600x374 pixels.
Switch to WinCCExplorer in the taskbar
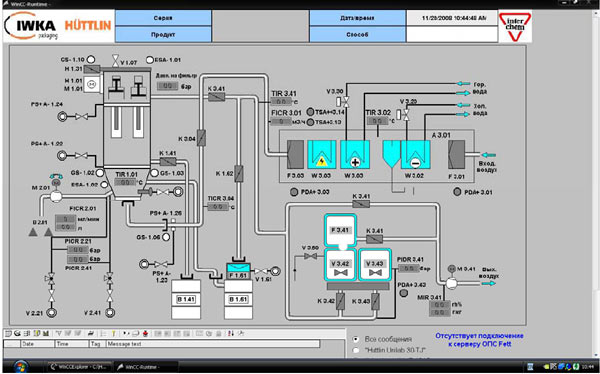(x=79, y=367)
